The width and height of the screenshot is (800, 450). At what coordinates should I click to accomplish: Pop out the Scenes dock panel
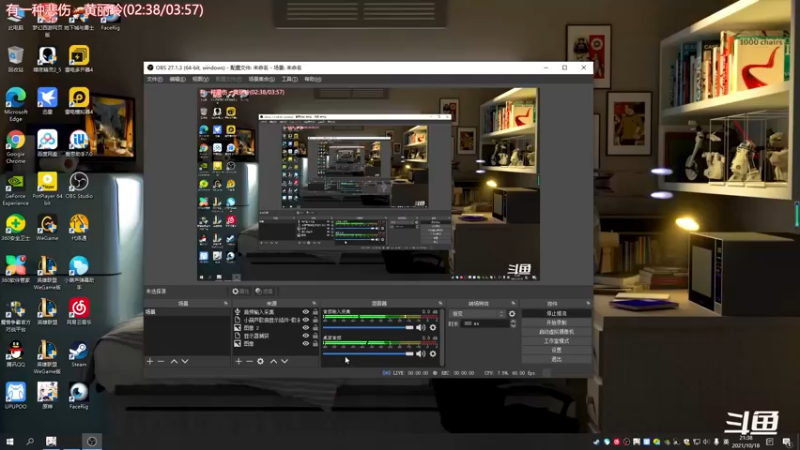pyautogui.click(x=226, y=304)
